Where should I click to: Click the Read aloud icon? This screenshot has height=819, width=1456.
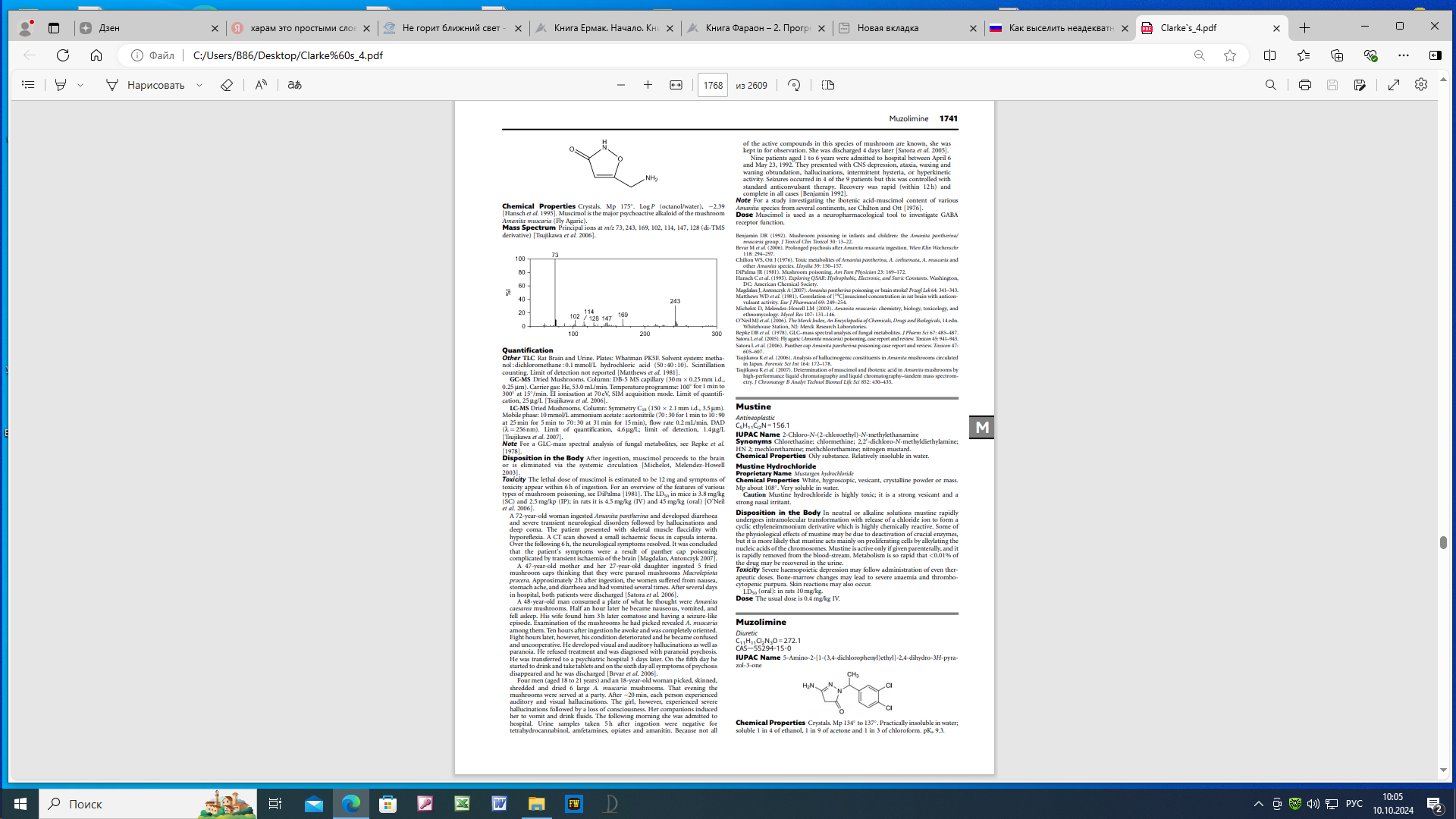click(261, 85)
